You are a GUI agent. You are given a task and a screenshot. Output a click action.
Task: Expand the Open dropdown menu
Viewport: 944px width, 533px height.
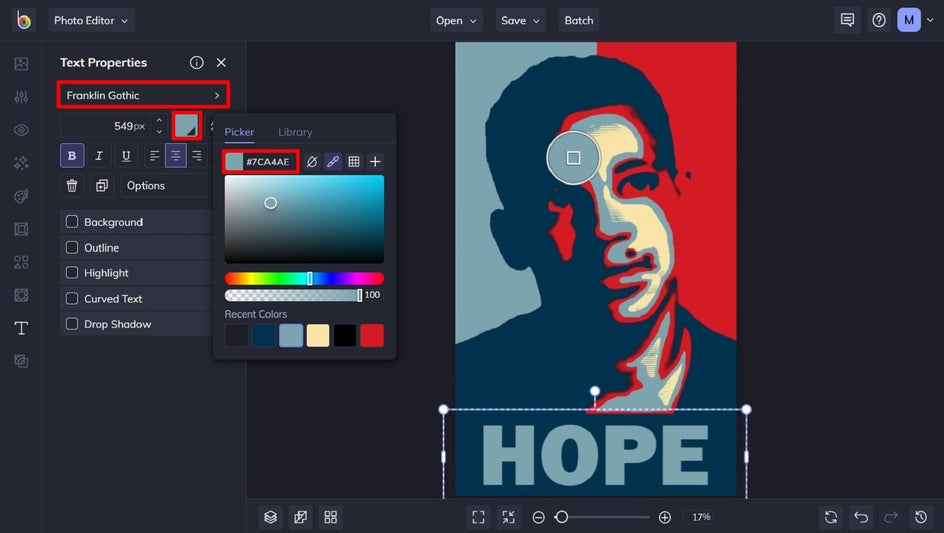456,20
